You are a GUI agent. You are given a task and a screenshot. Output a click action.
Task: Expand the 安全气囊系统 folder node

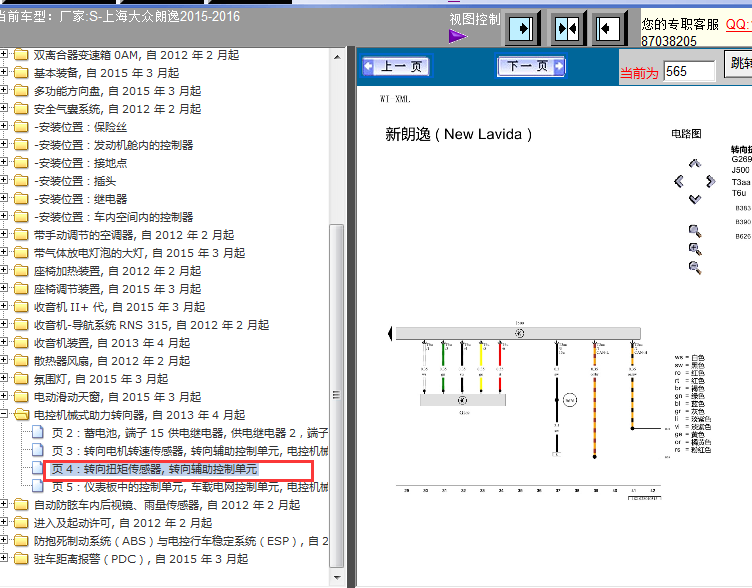point(4,108)
